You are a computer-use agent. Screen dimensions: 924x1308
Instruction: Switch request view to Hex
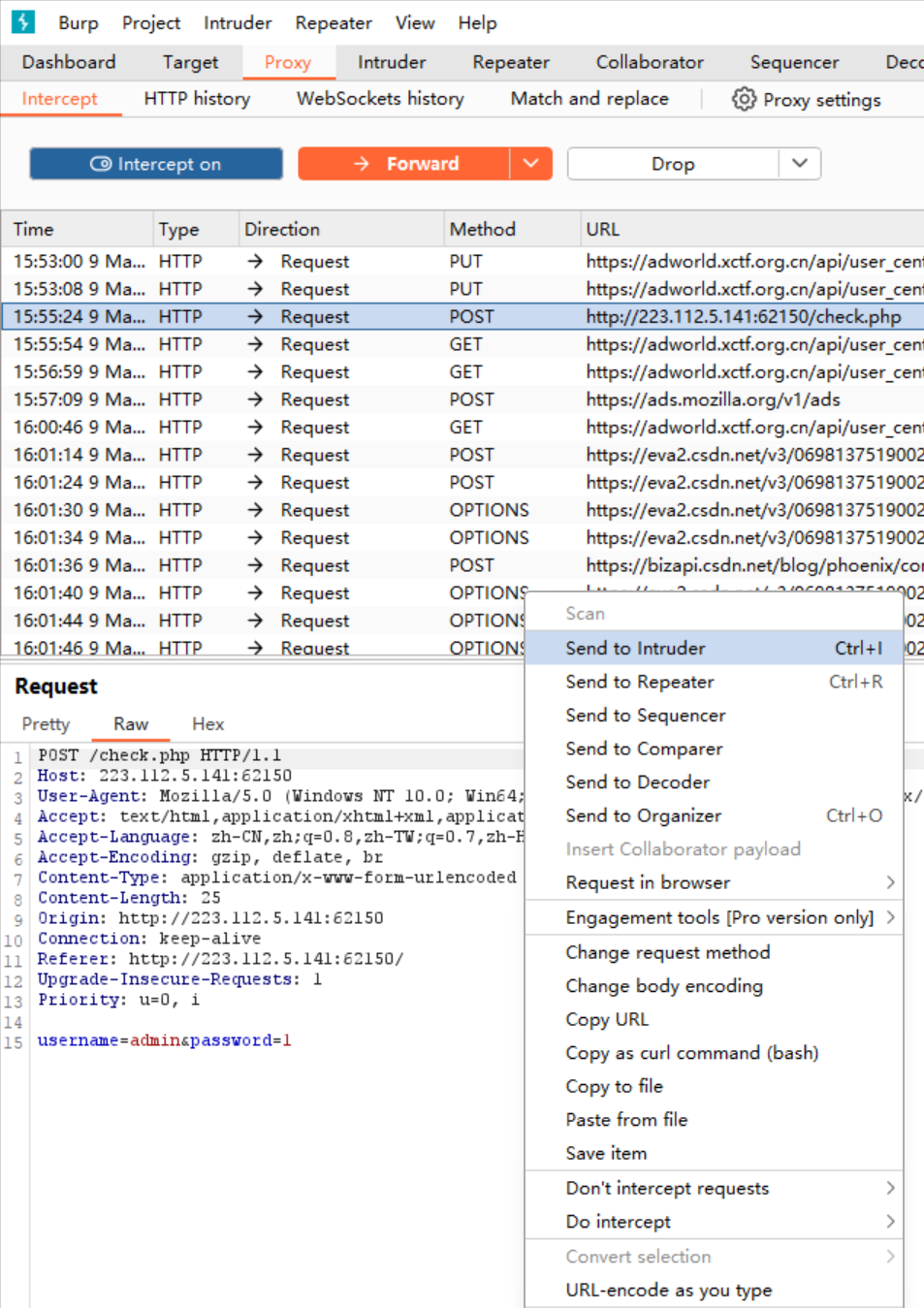click(207, 724)
